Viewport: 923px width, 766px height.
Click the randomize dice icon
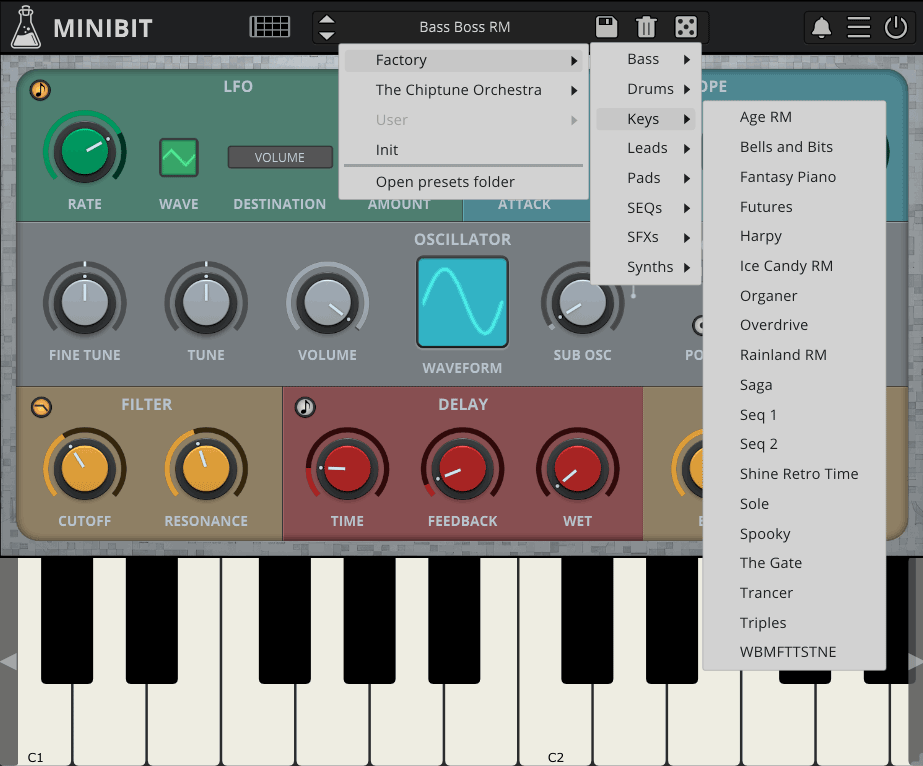686,27
